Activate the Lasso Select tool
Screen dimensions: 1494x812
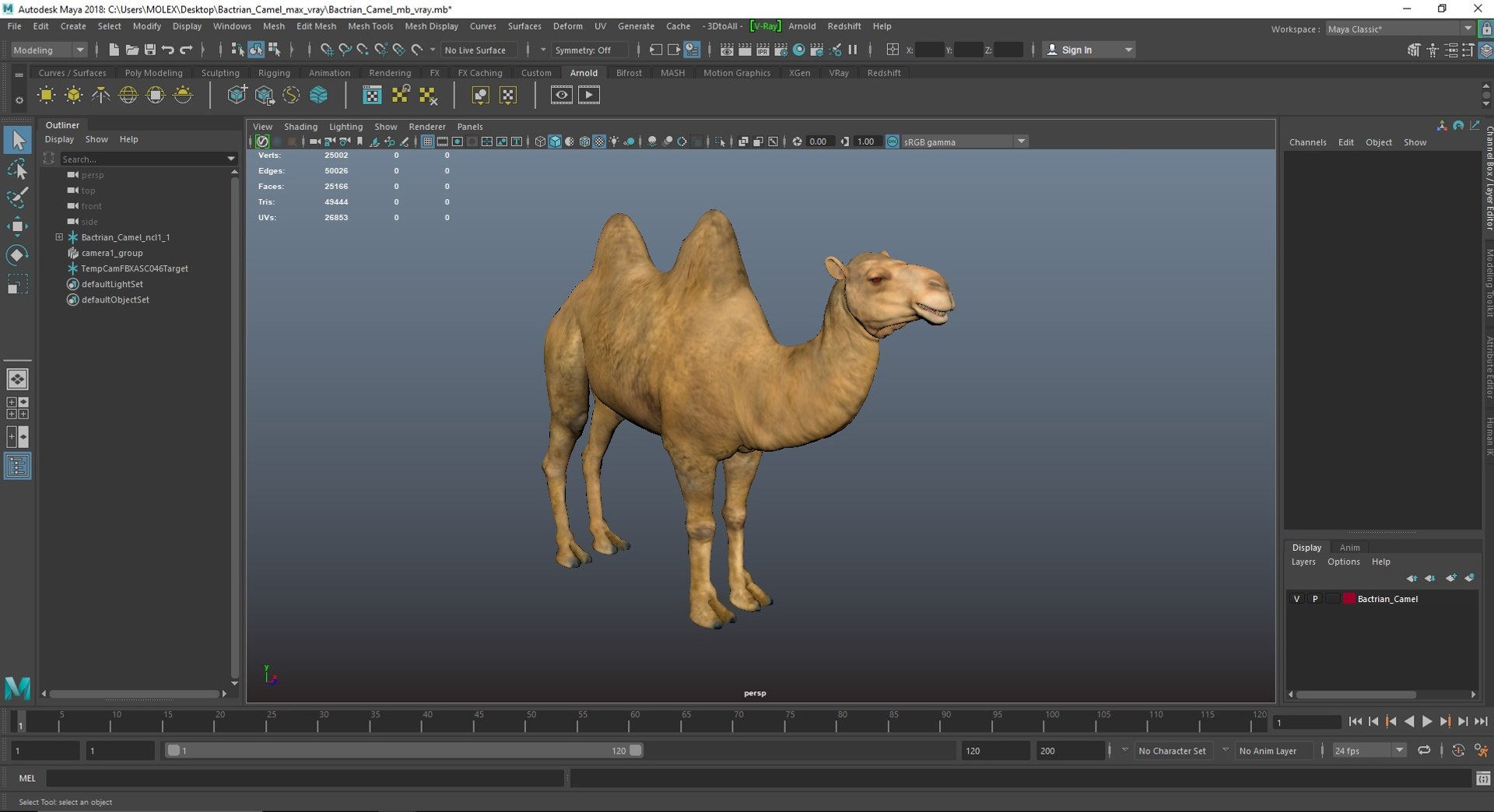[x=18, y=169]
